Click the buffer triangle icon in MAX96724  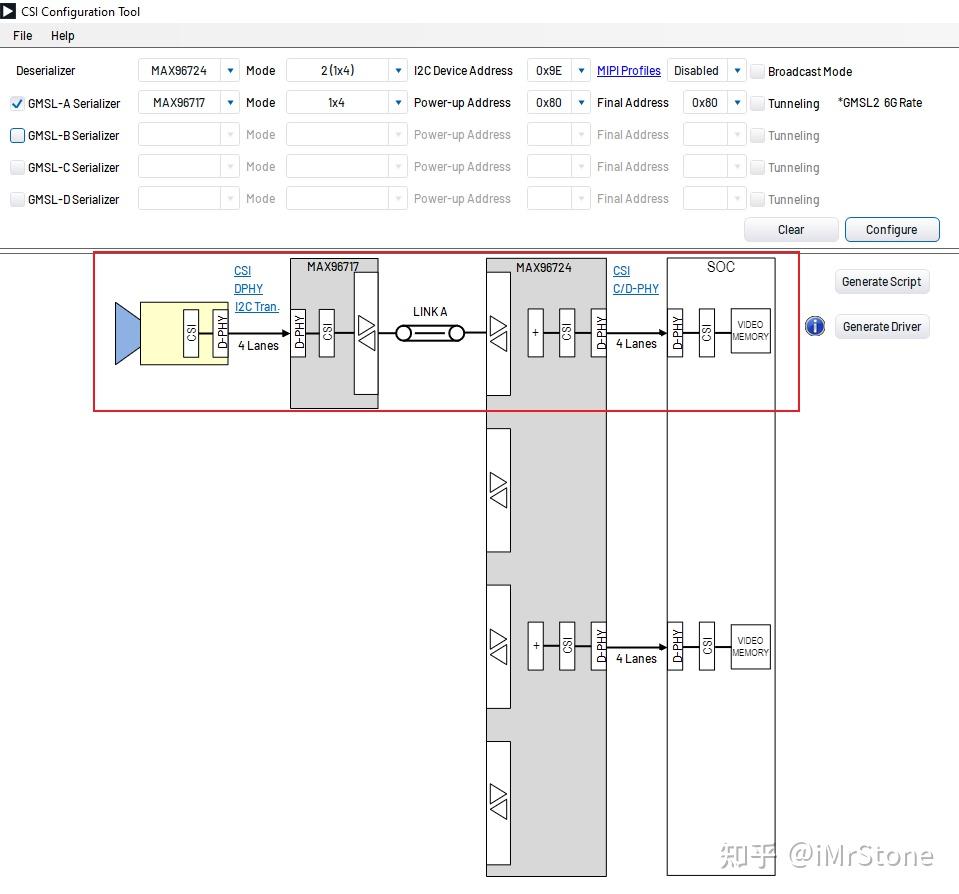tap(498, 335)
